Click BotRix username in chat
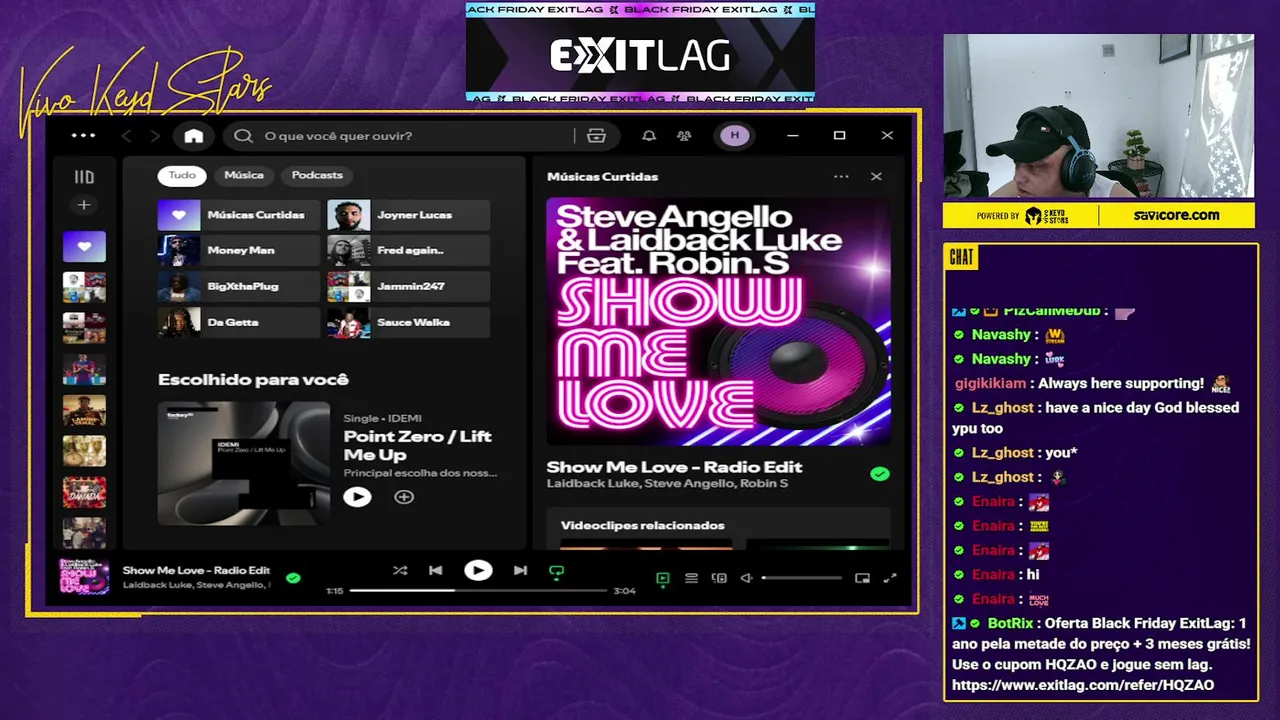Screen dimensions: 1280x720 pyautogui.click(x=1011, y=623)
